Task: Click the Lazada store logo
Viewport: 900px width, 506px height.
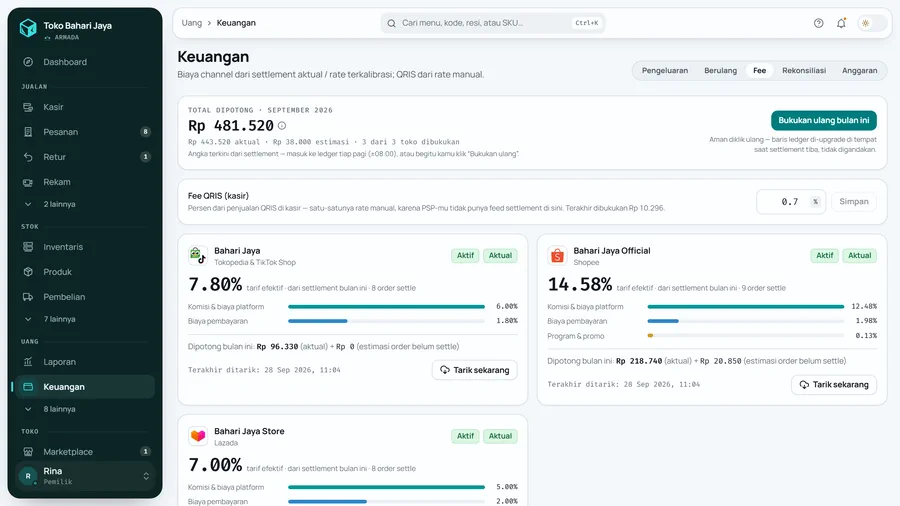Action: pyautogui.click(x=197, y=436)
